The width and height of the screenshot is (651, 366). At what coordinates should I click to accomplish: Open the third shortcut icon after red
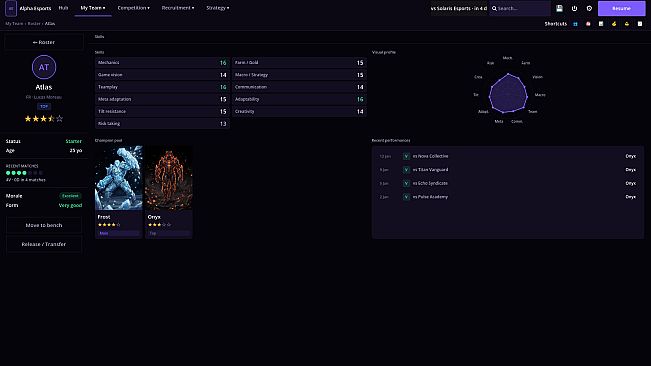601,24
